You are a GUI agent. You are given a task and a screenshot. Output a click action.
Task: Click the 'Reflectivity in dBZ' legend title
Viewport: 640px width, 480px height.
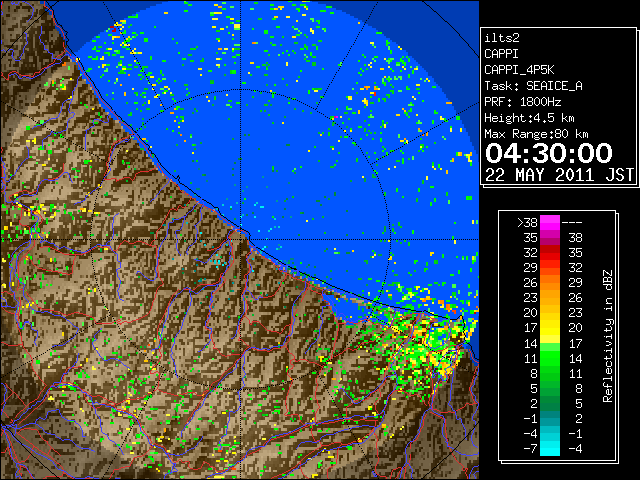(608, 336)
